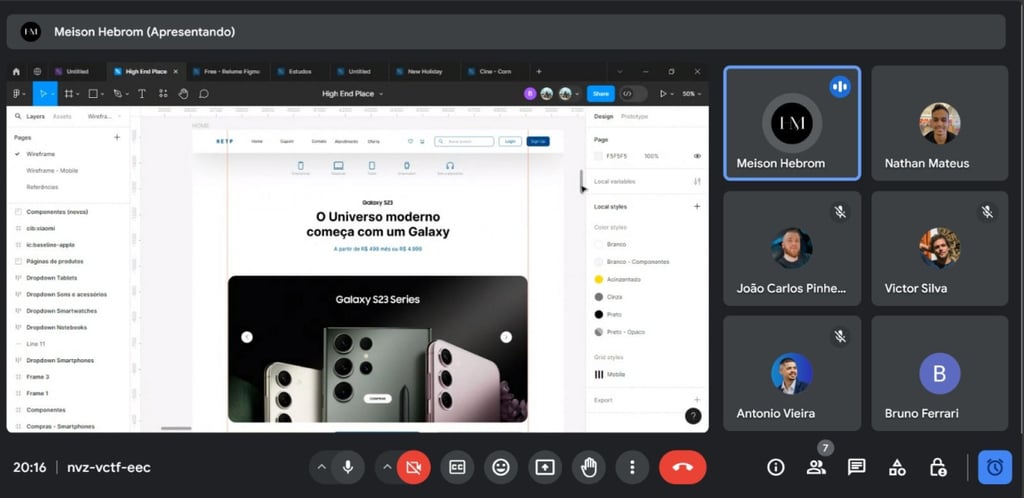Image resolution: width=1024 pixels, height=498 pixels.
Task: Enable closed captions in the meeting
Action: (457, 467)
